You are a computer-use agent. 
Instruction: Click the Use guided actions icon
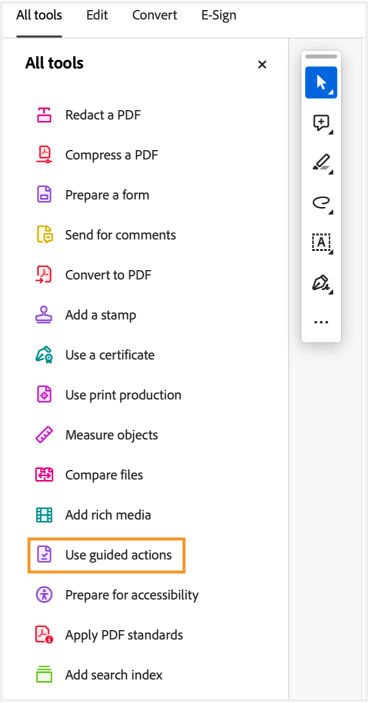44,555
